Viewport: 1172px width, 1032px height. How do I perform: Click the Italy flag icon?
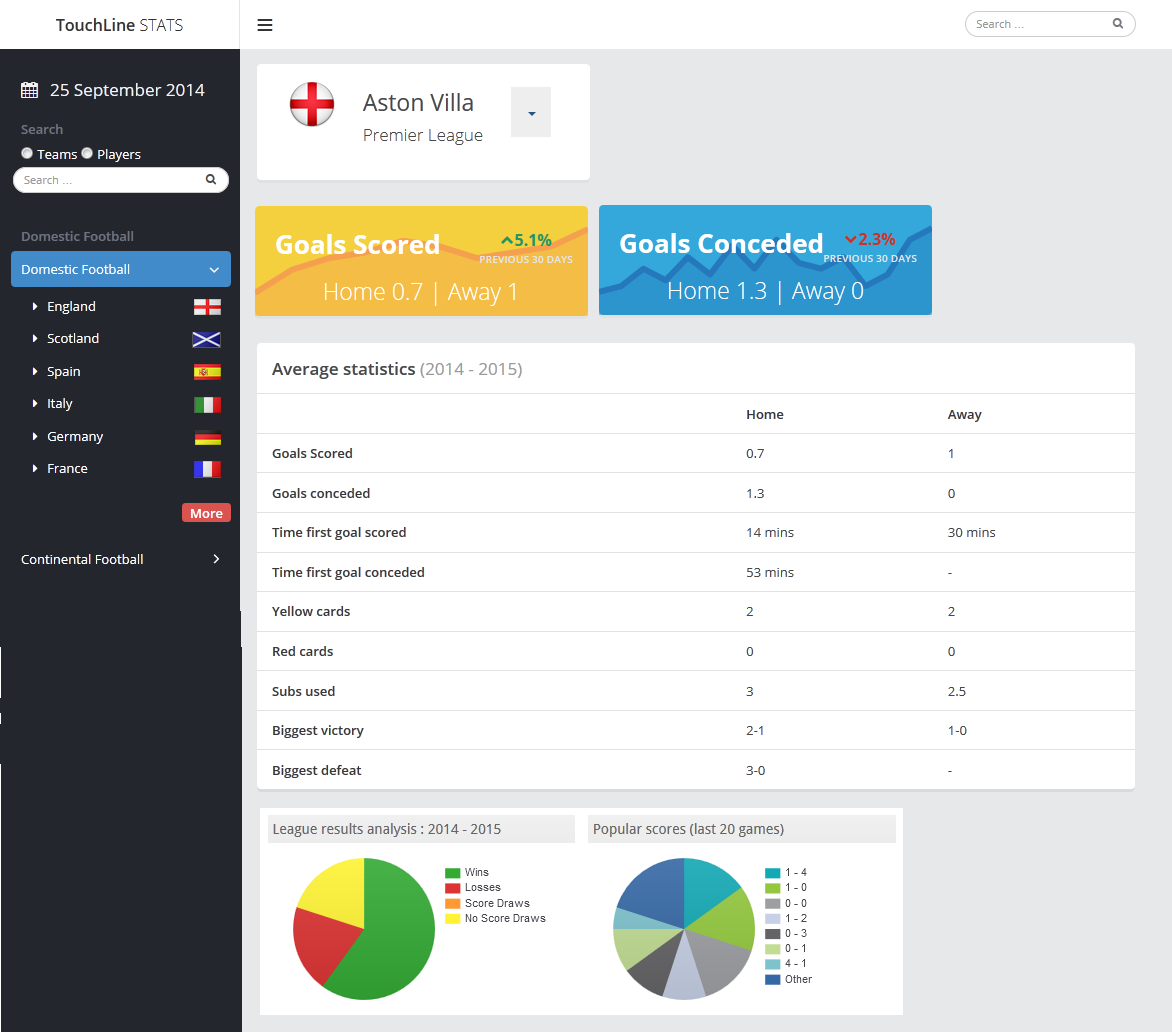(x=207, y=404)
